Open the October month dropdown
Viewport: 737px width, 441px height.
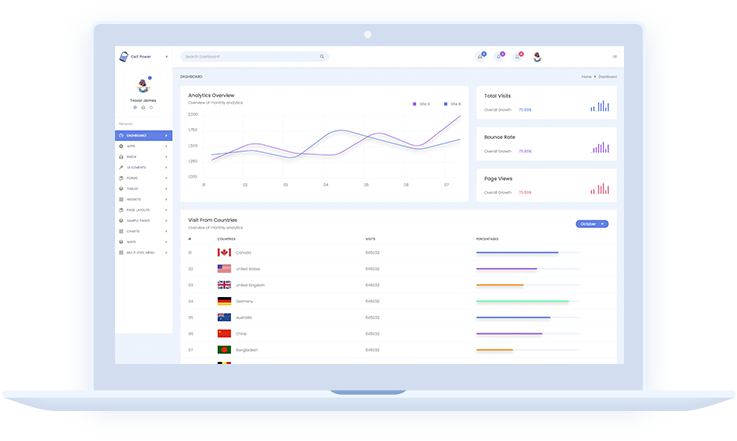(592, 224)
